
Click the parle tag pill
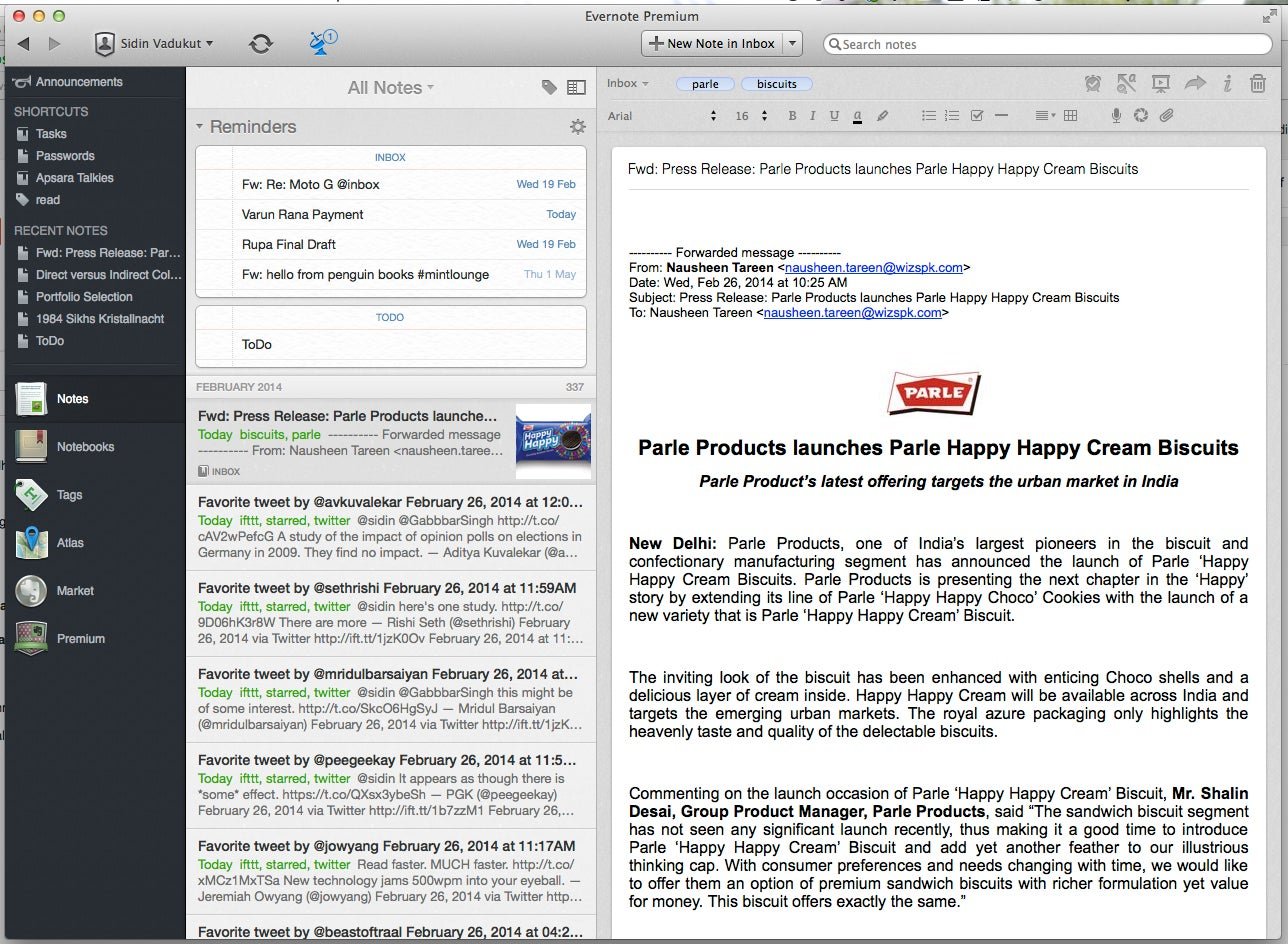pos(705,84)
